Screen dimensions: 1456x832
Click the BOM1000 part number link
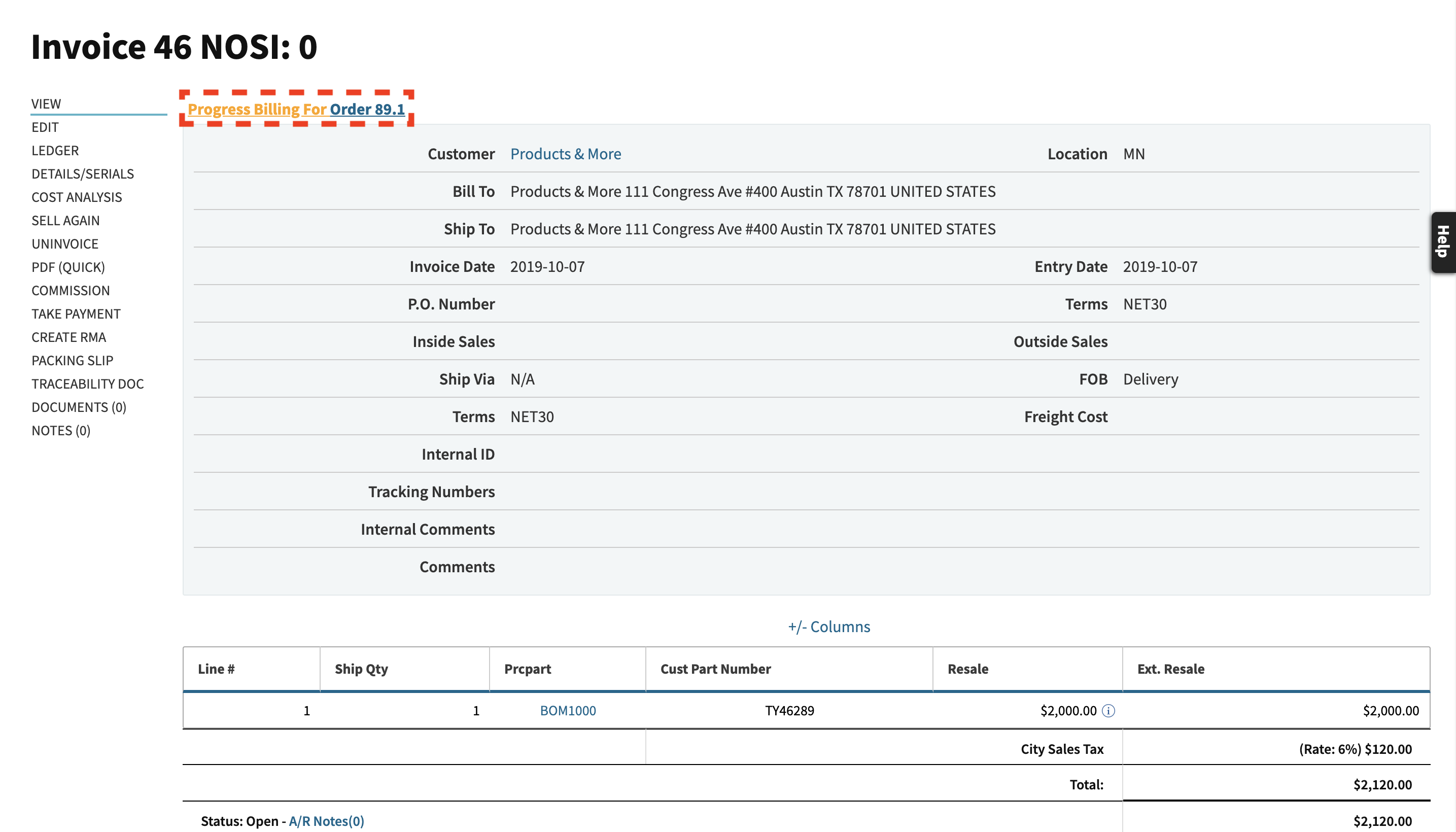[x=567, y=710]
